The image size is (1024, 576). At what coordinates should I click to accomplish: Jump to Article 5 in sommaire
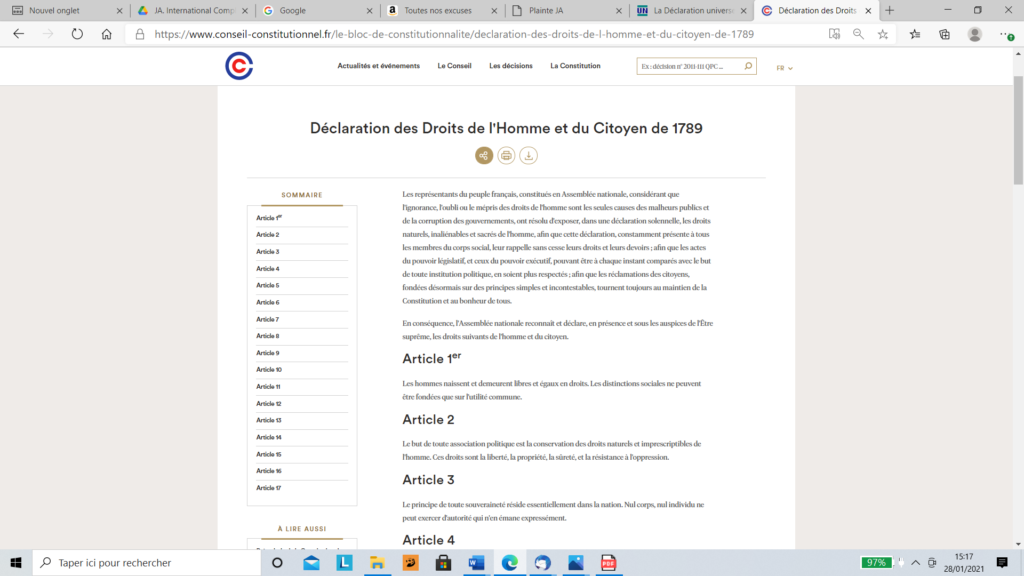(268, 285)
